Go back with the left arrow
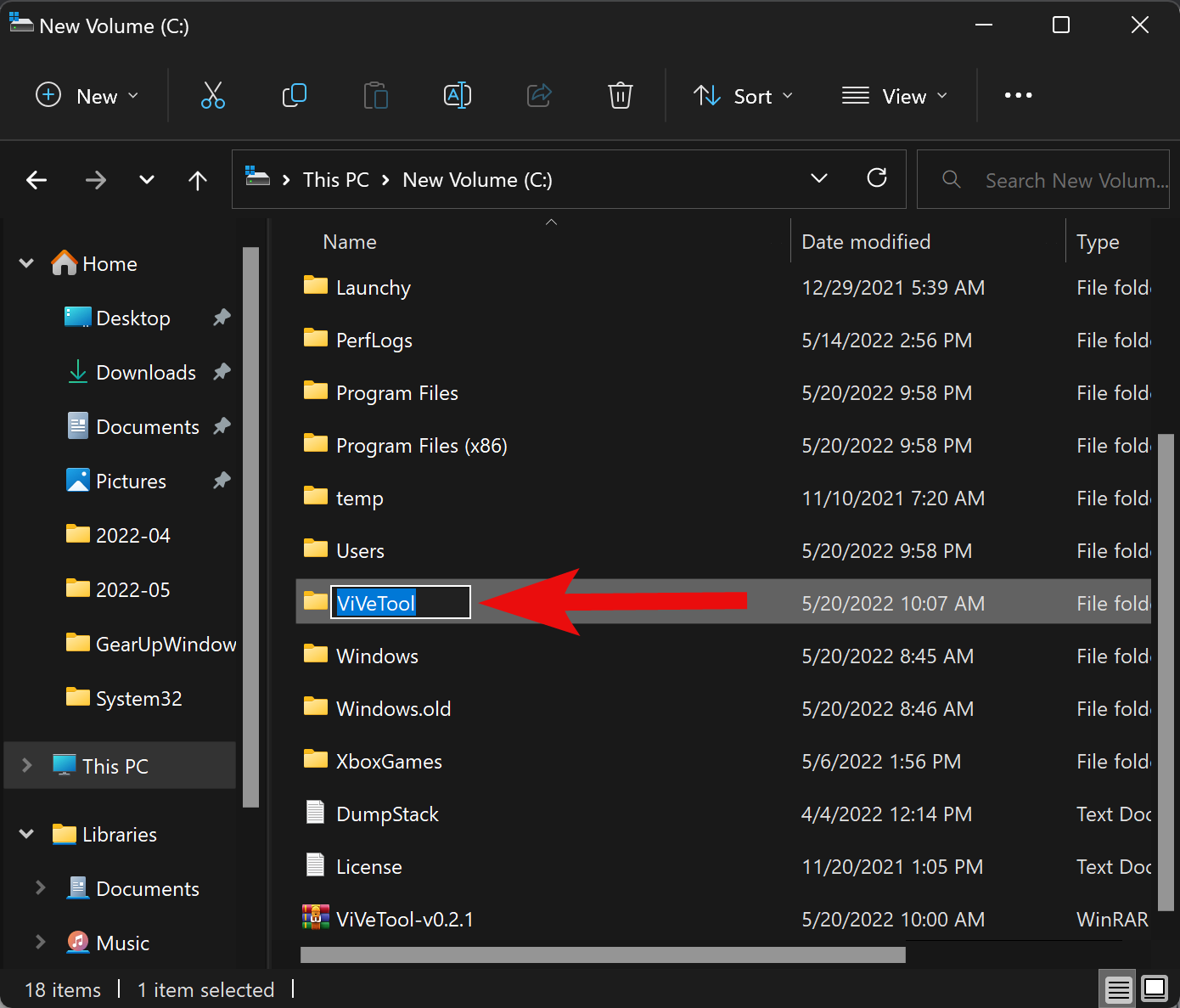Image resolution: width=1180 pixels, height=1008 pixels. pos(37,180)
